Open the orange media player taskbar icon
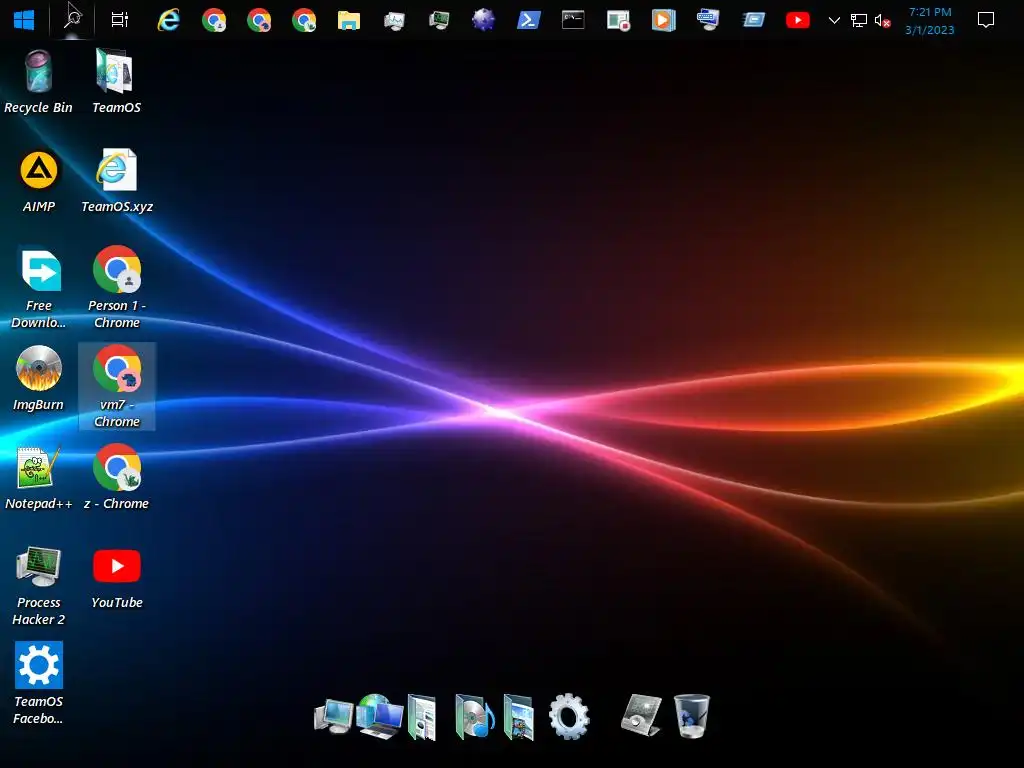This screenshot has width=1024, height=768. coord(663,20)
